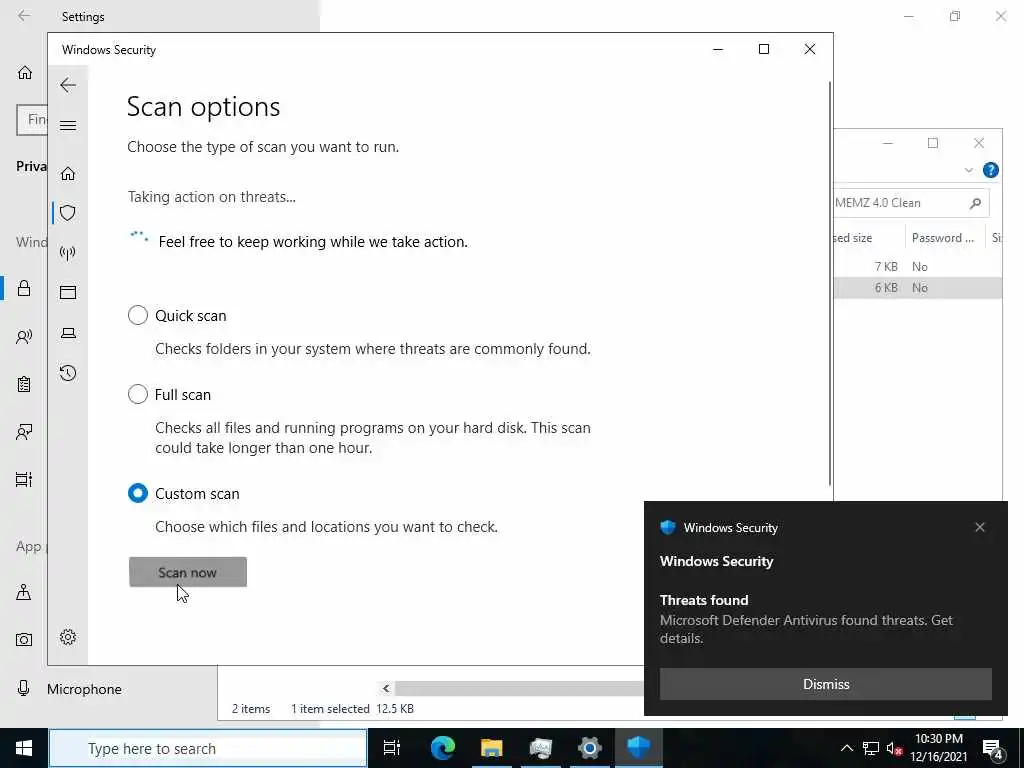Open the volume tray icon
This screenshot has width=1024, height=768.
coord(894,748)
